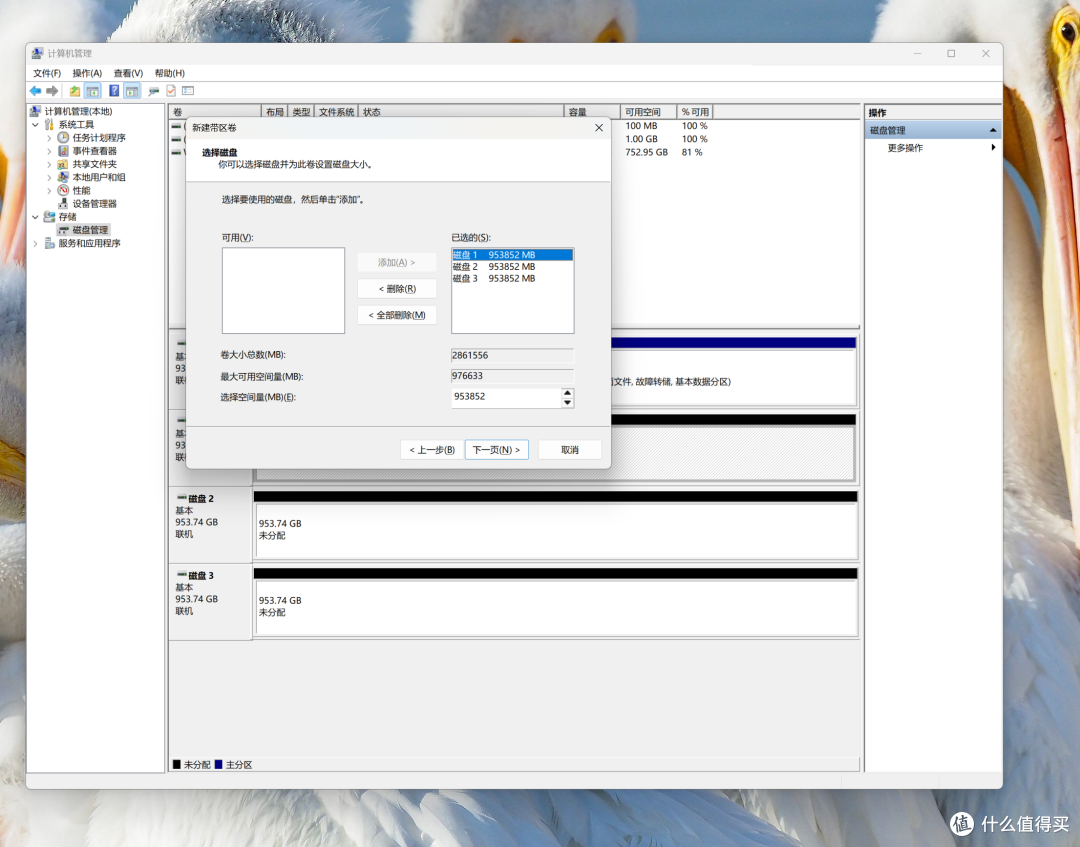Collapse the 存储 tree node
Viewport: 1080px width, 847px height.
[x=35, y=217]
